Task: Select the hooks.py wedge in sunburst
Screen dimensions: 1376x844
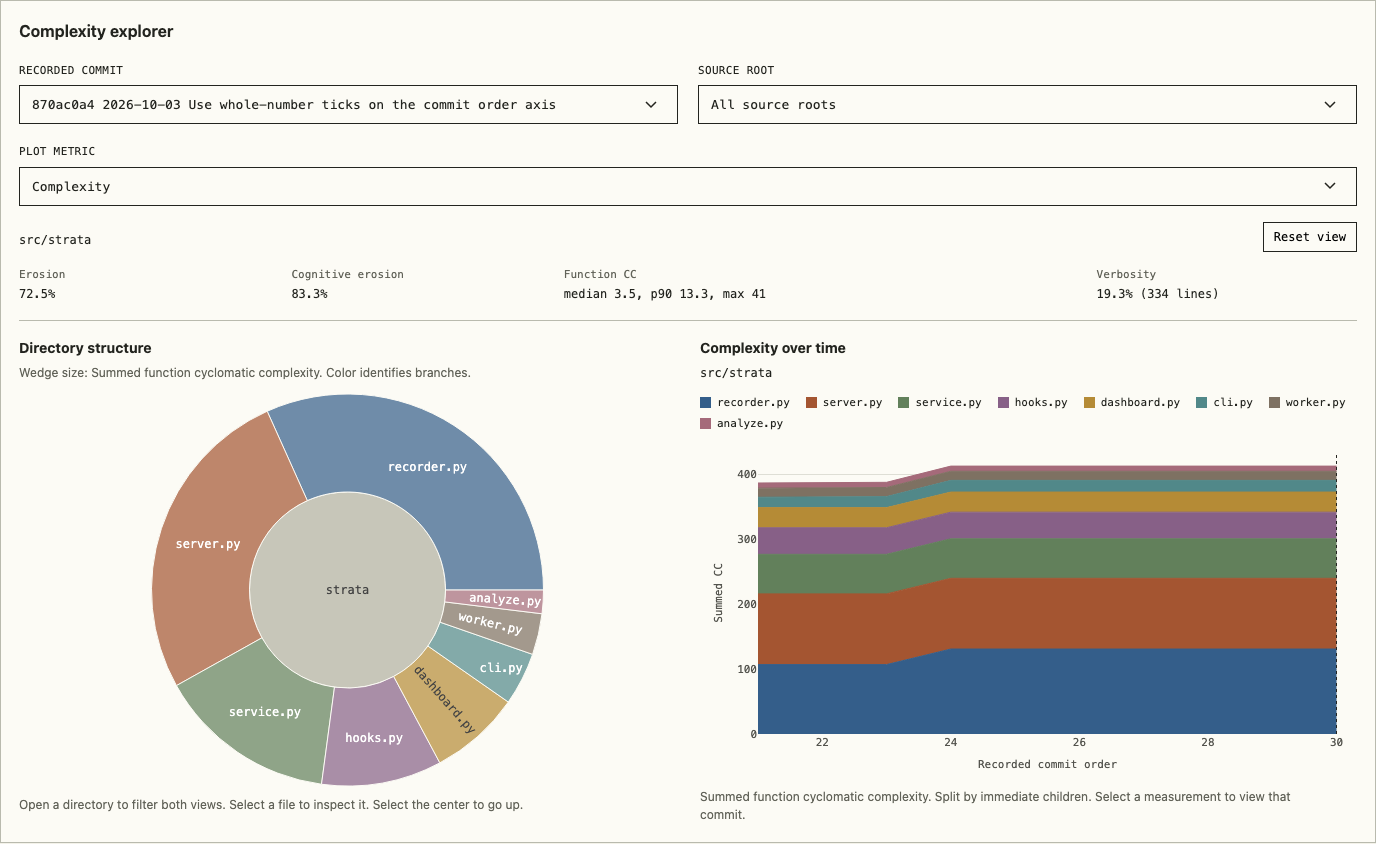Action: 374,738
